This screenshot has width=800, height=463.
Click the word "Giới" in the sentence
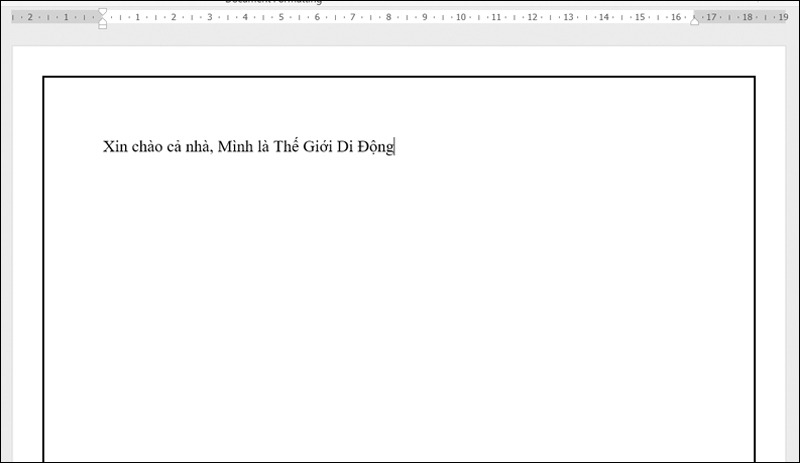click(x=317, y=147)
